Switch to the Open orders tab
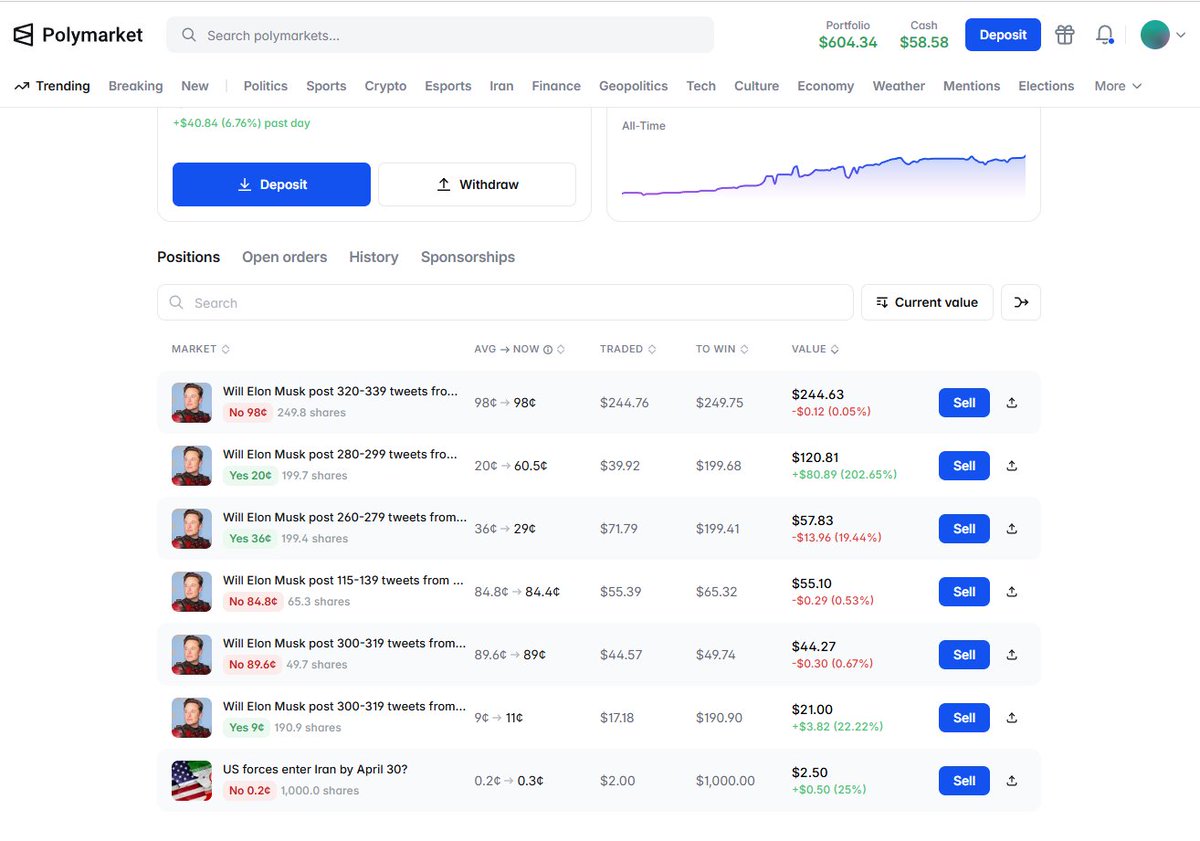 (284, 257)
